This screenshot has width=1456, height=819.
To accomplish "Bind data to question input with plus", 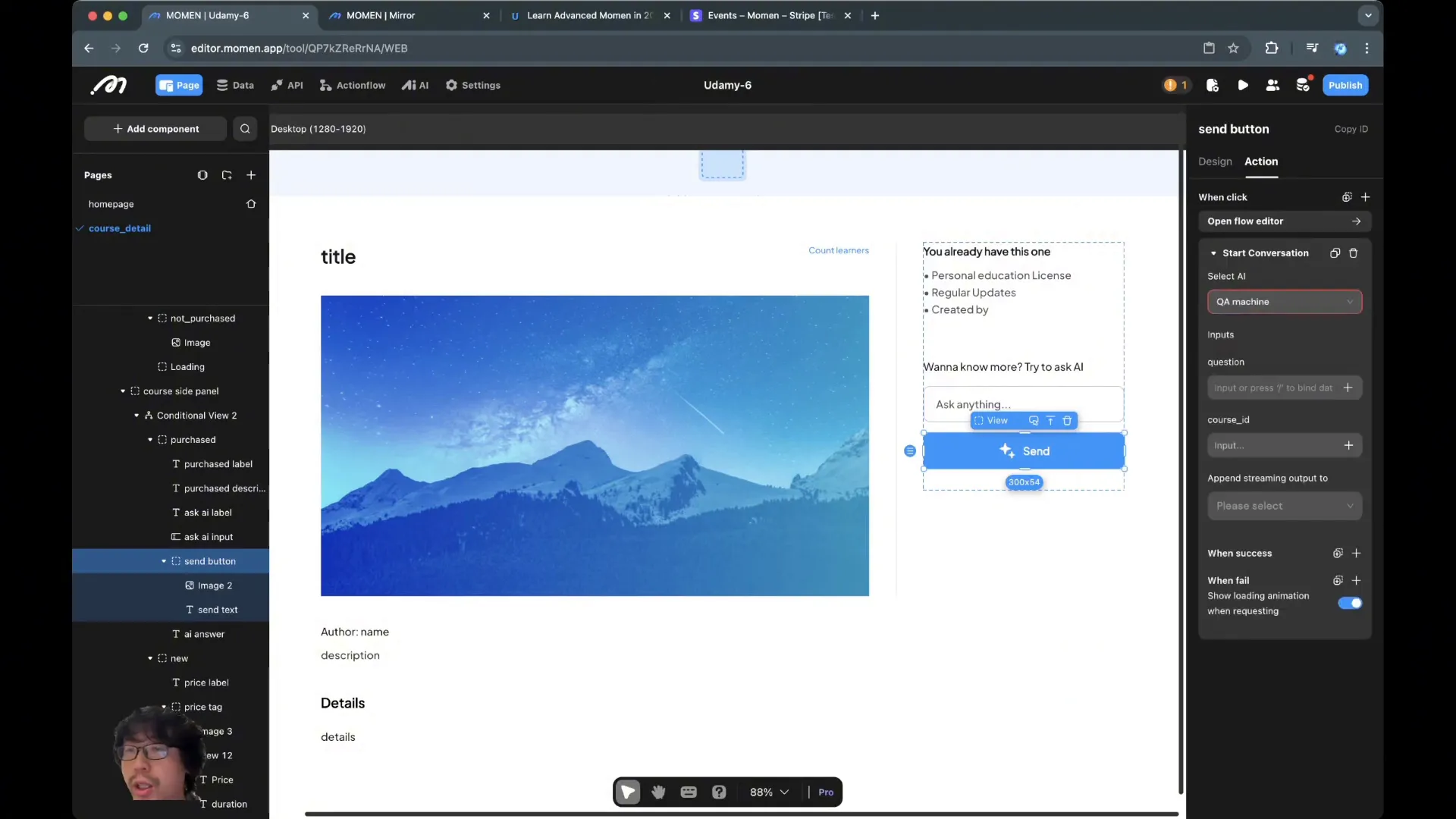I will coord(1348,388).
